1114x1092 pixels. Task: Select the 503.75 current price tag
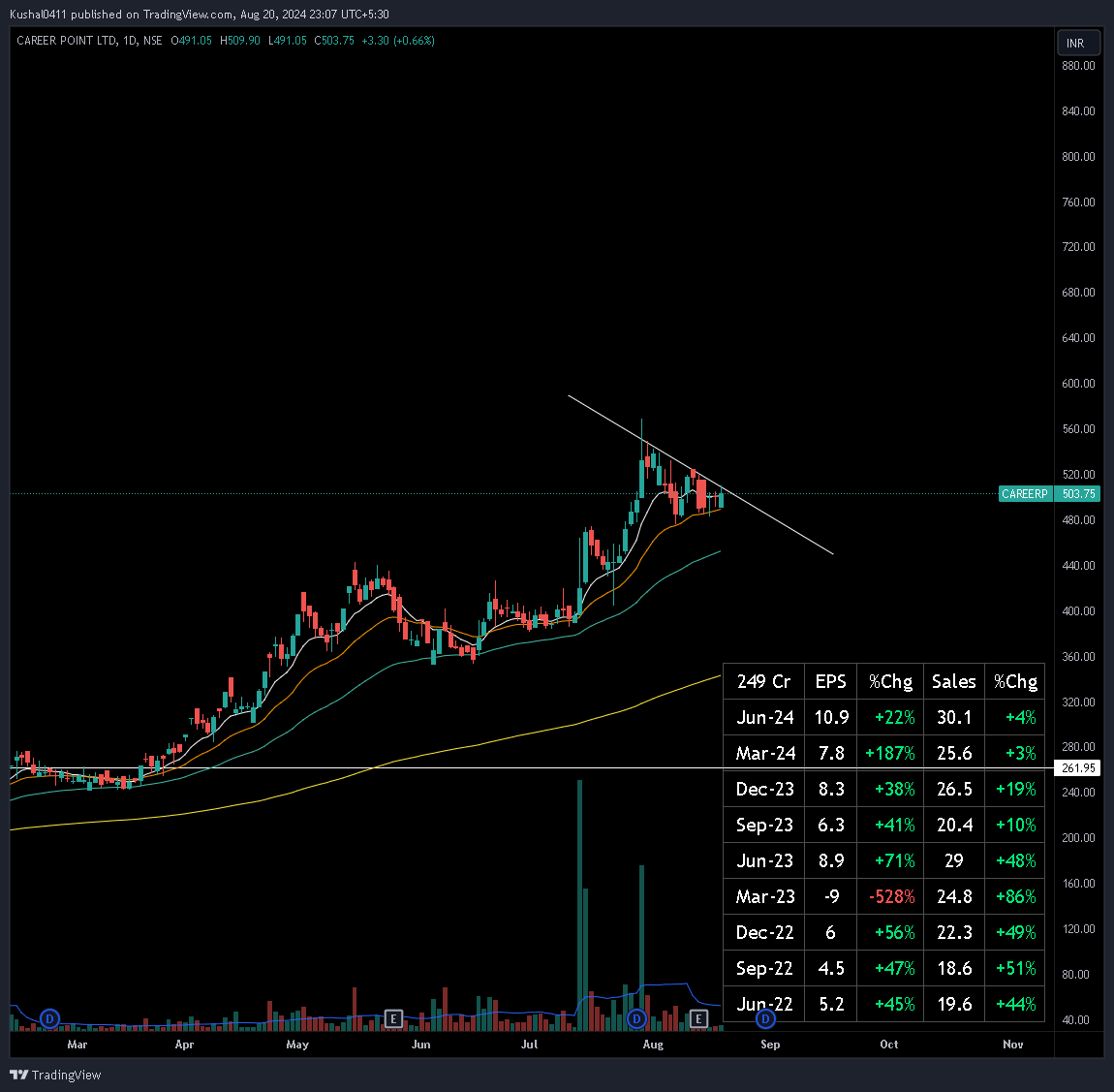[x=1078, y=494]
